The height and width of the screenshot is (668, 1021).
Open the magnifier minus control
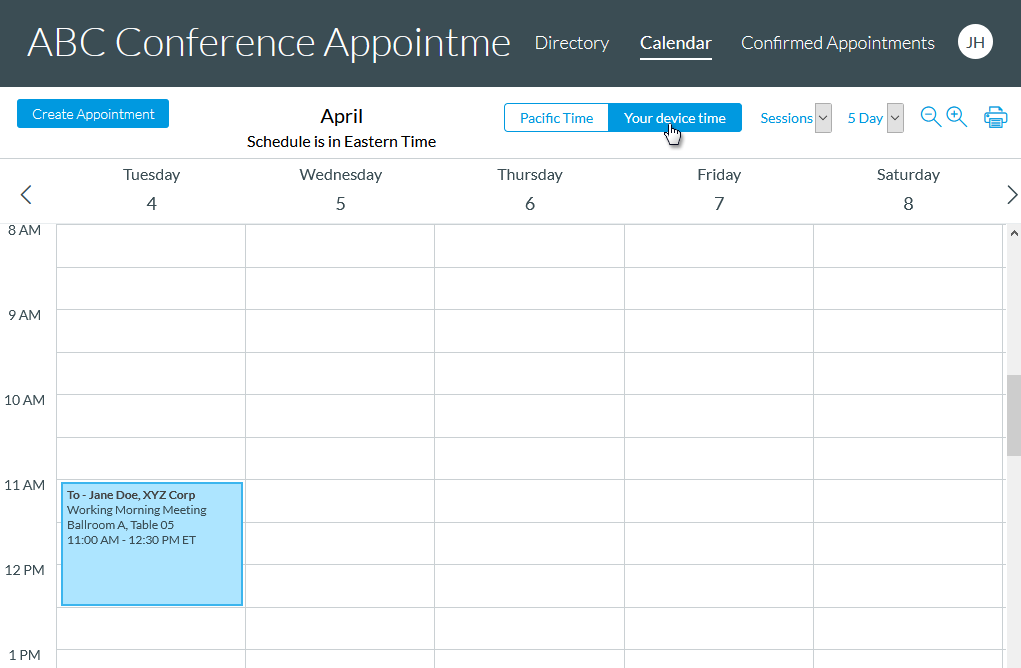tap(929, 117)
